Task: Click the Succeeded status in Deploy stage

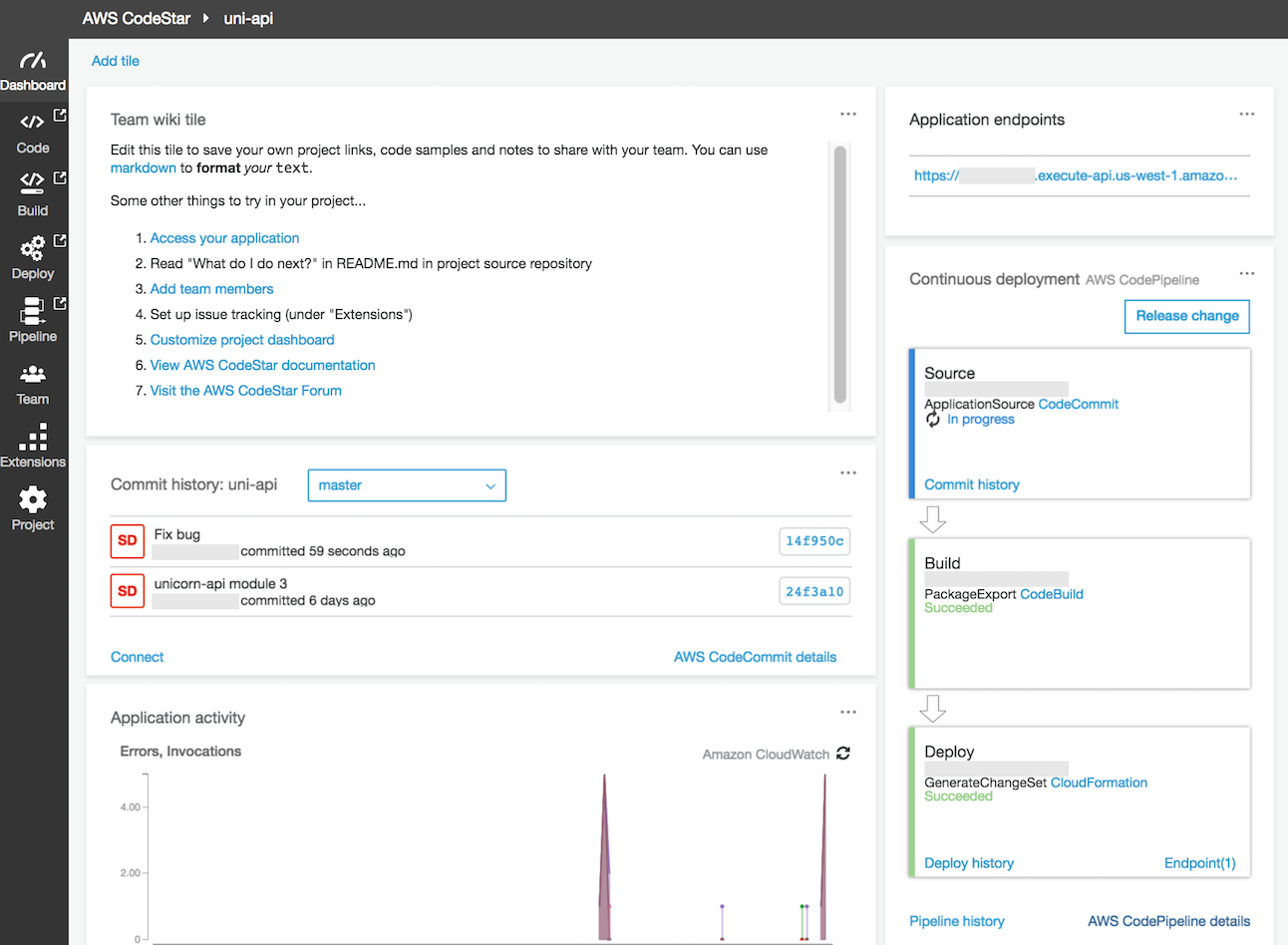Action: [x=958, y=796]
